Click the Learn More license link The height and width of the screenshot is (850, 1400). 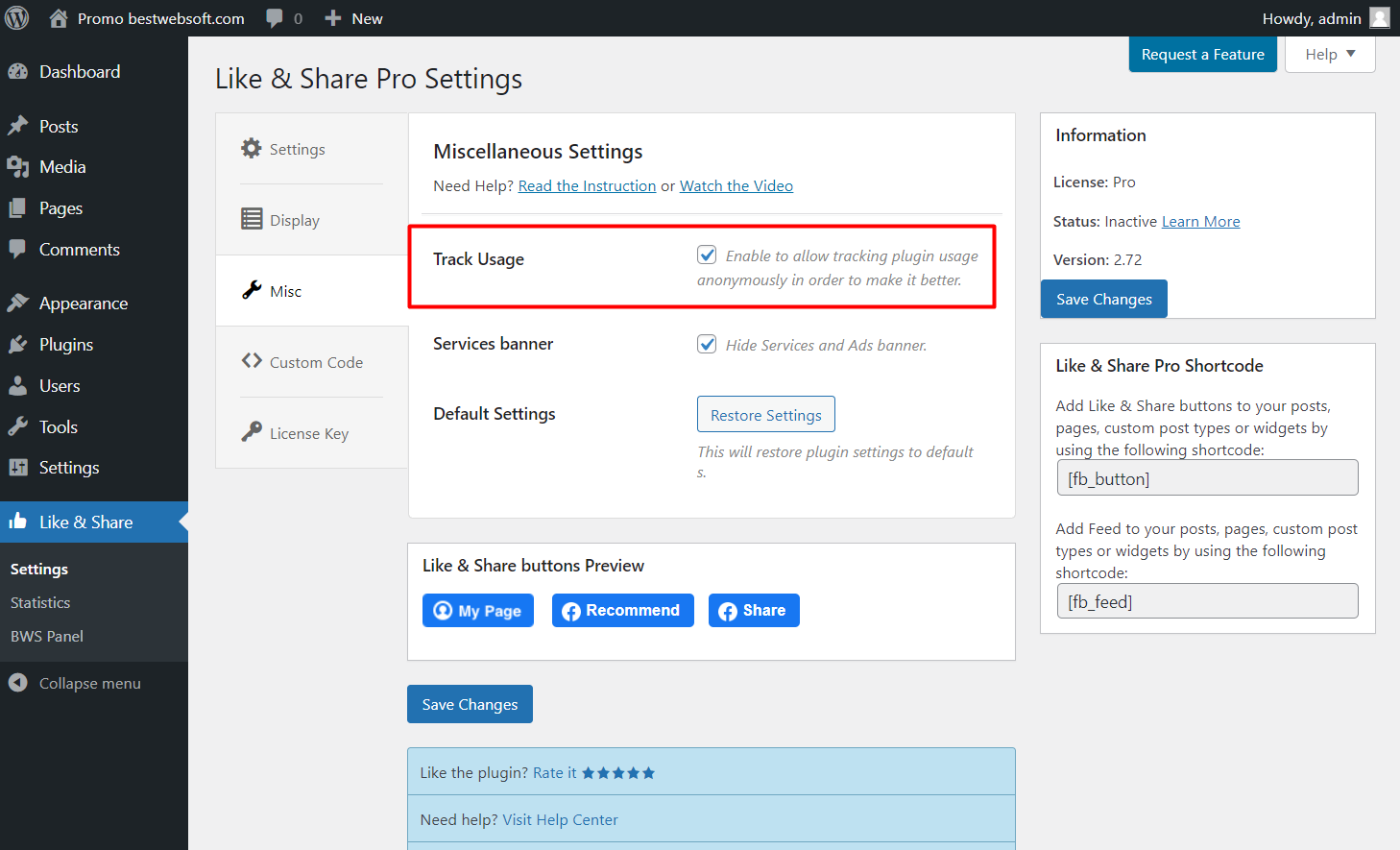1200,222
